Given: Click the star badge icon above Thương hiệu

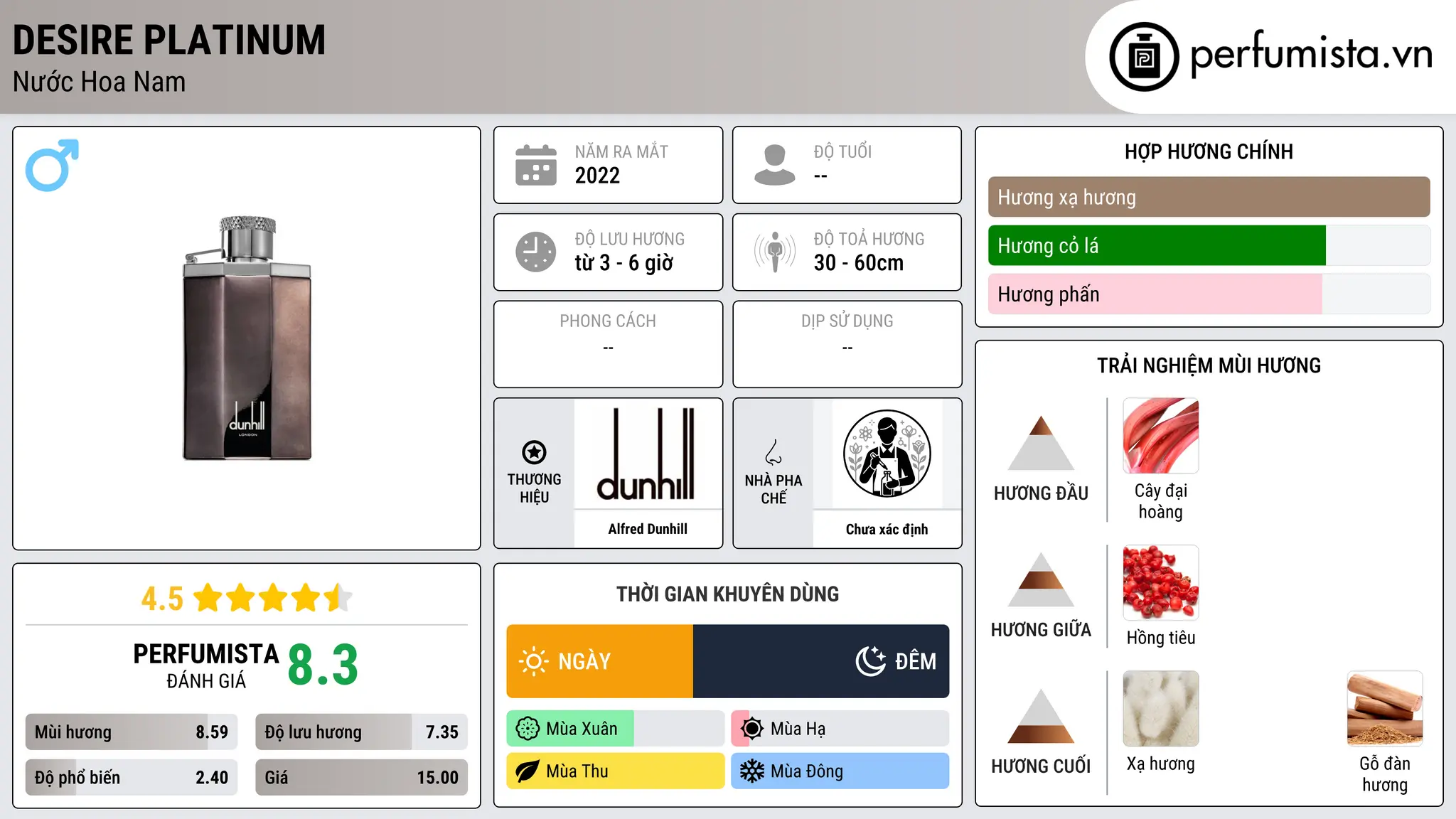Looking at the screenshot, I should click(534, 452).
